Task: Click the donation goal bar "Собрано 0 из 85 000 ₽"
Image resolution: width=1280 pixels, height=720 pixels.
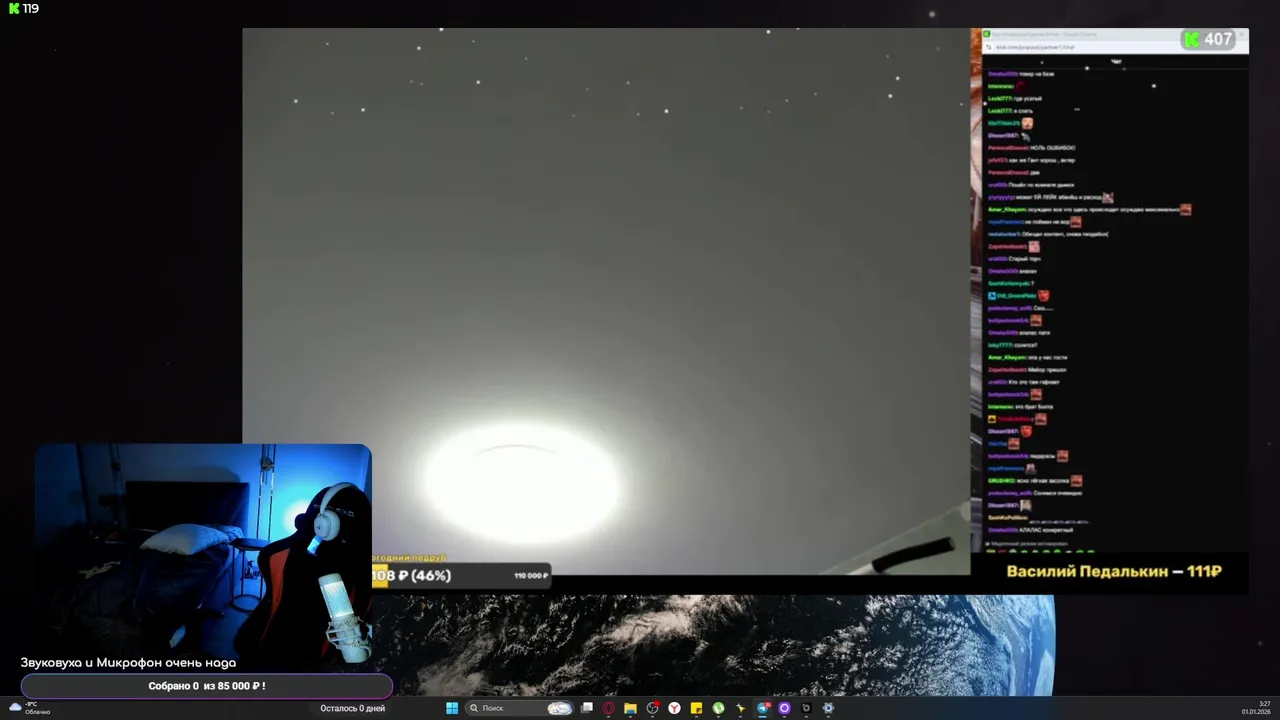Action: (x=207, y=686)
